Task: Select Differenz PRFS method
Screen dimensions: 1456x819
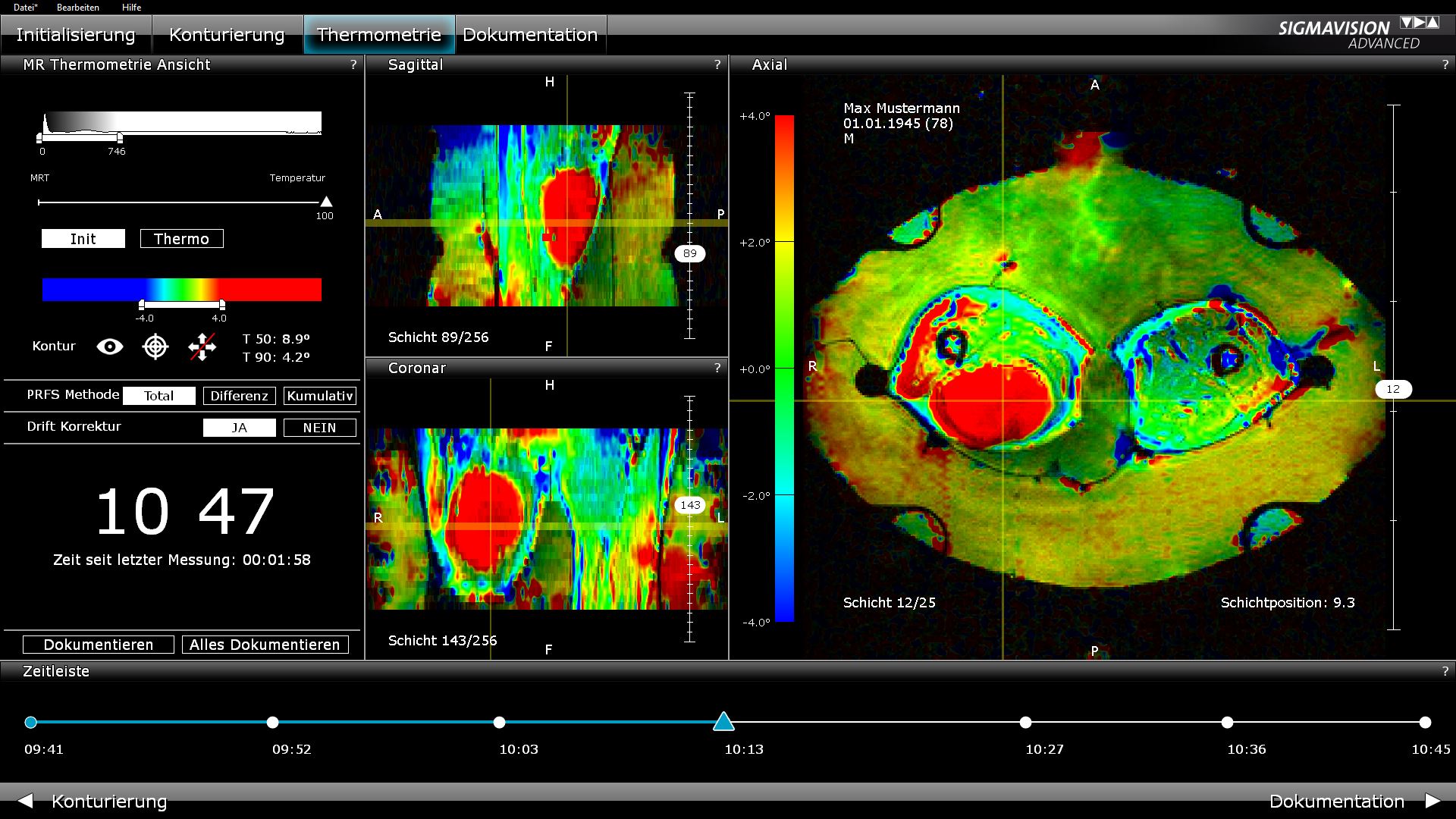Action: 239,396
